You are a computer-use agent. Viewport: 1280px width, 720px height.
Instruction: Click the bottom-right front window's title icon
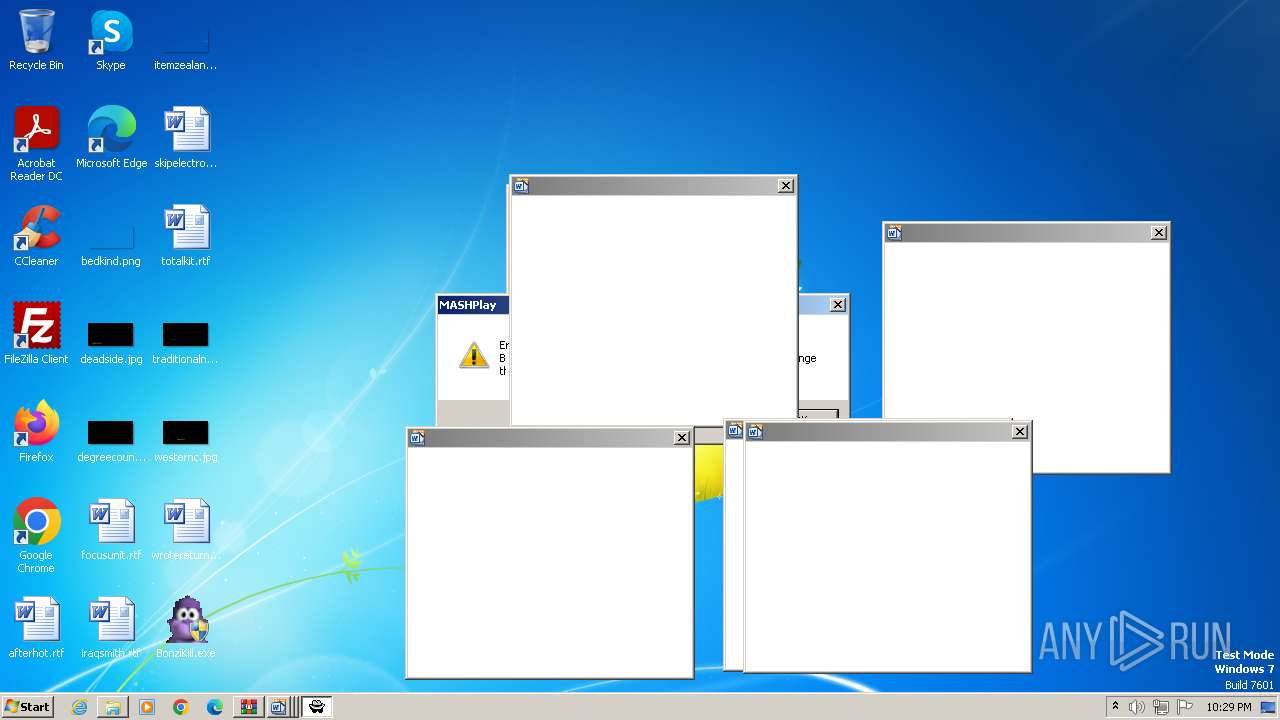pyautogui.click(x=755, y=432)
